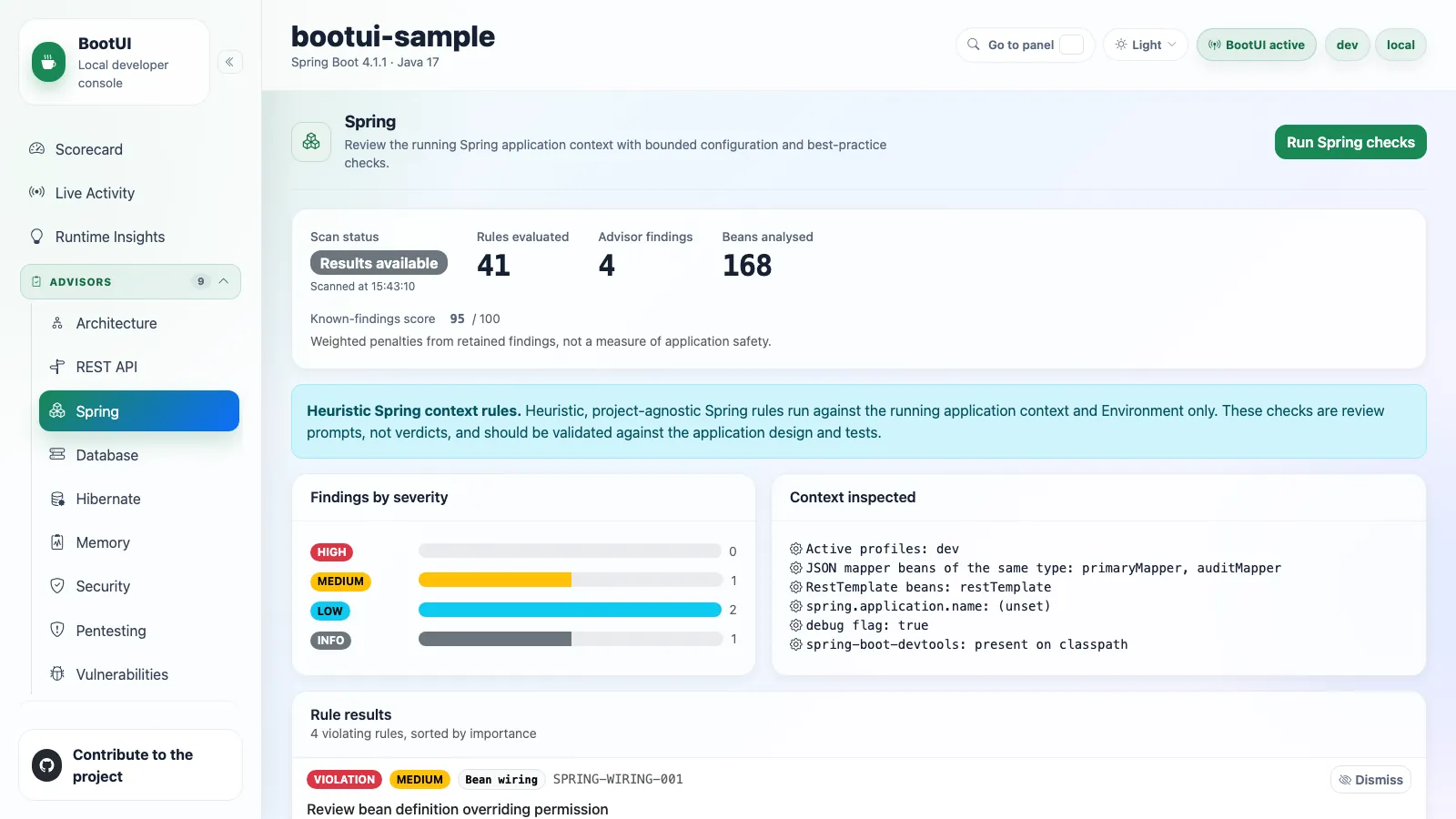Run Spring checks
Screen dimensions: 1456x819
coord(1350,142)
